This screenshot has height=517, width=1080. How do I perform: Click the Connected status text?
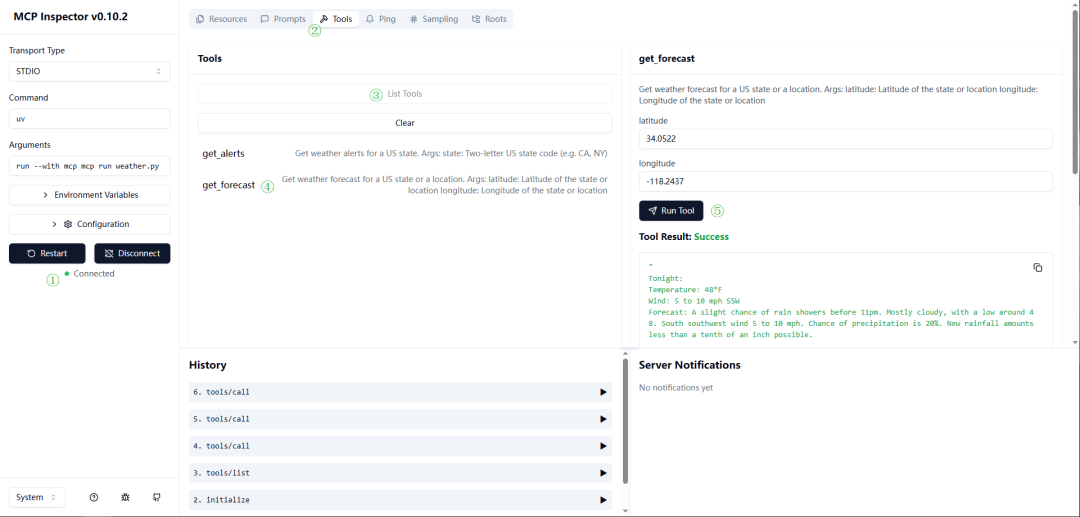(94, 273)
